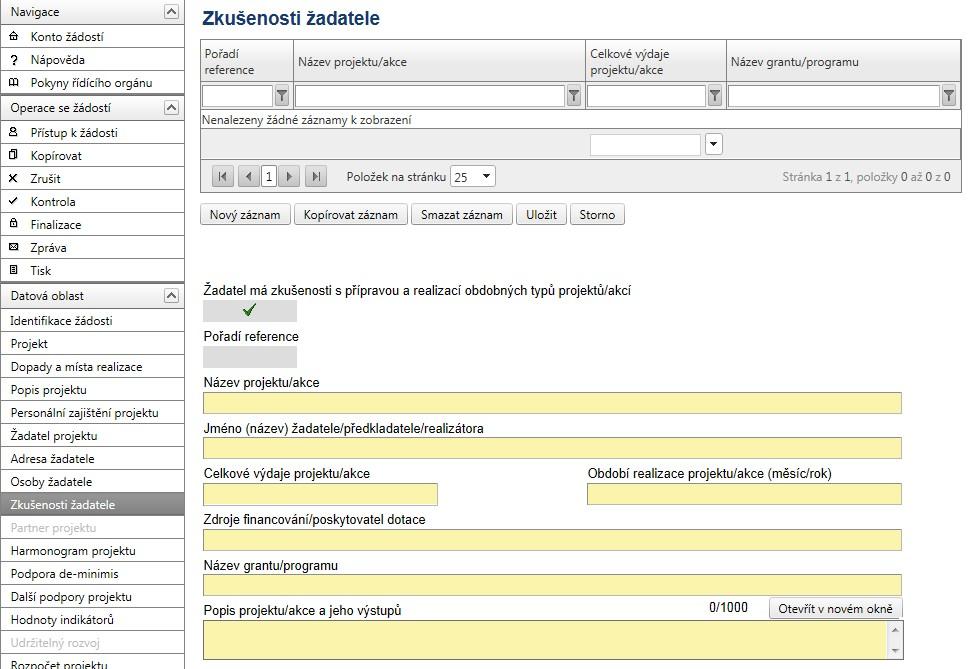Click the Kopírovat záznam button
This screenshot has width=974, height=669.
350,215
